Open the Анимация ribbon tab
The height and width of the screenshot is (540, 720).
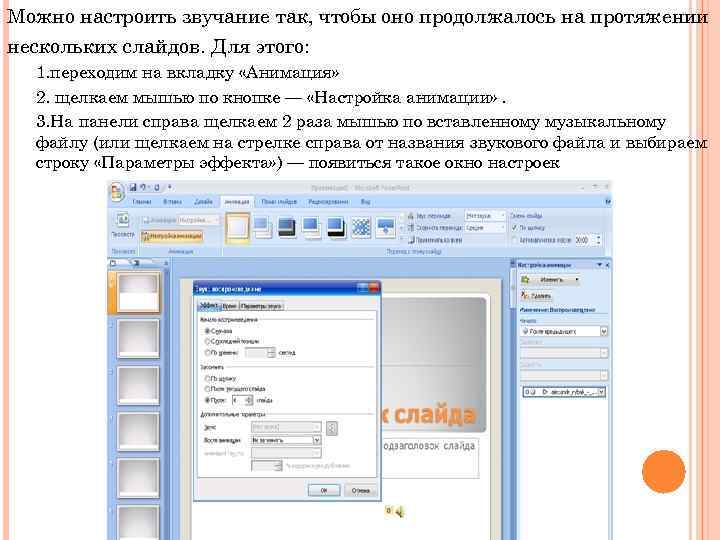237,202
